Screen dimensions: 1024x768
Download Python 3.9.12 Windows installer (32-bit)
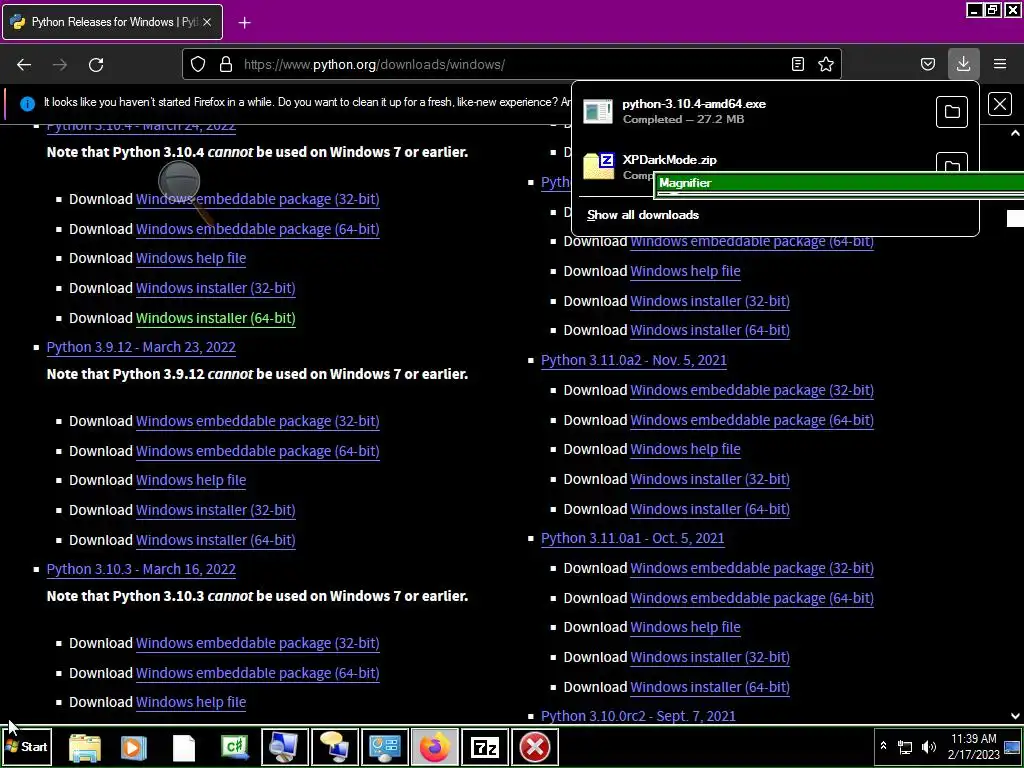pos(216,510)
